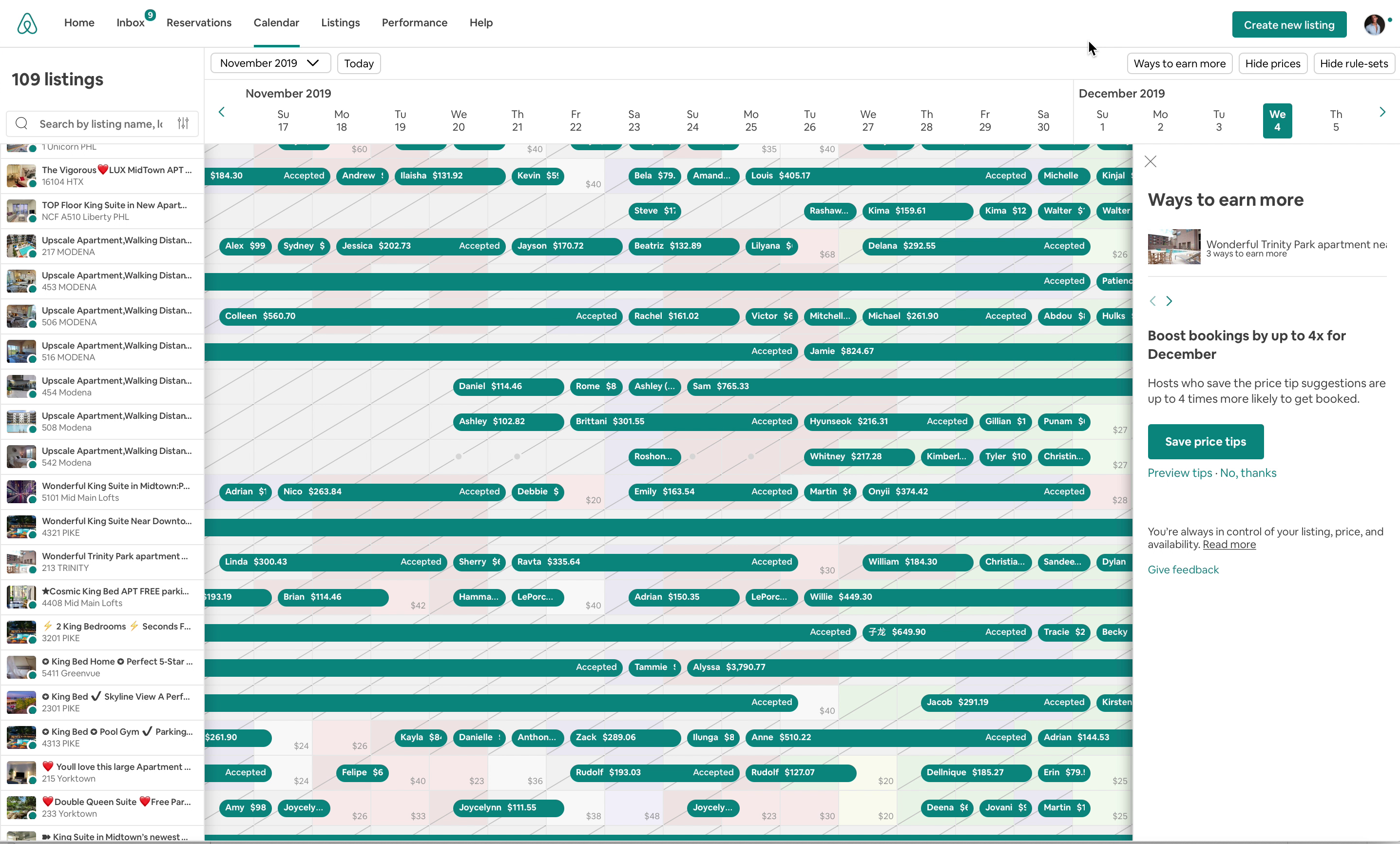Select 5411 Greenvue listing row
Image resolution: width=1400 pixels, height=844 pixels.
click(x=102, y=667)
